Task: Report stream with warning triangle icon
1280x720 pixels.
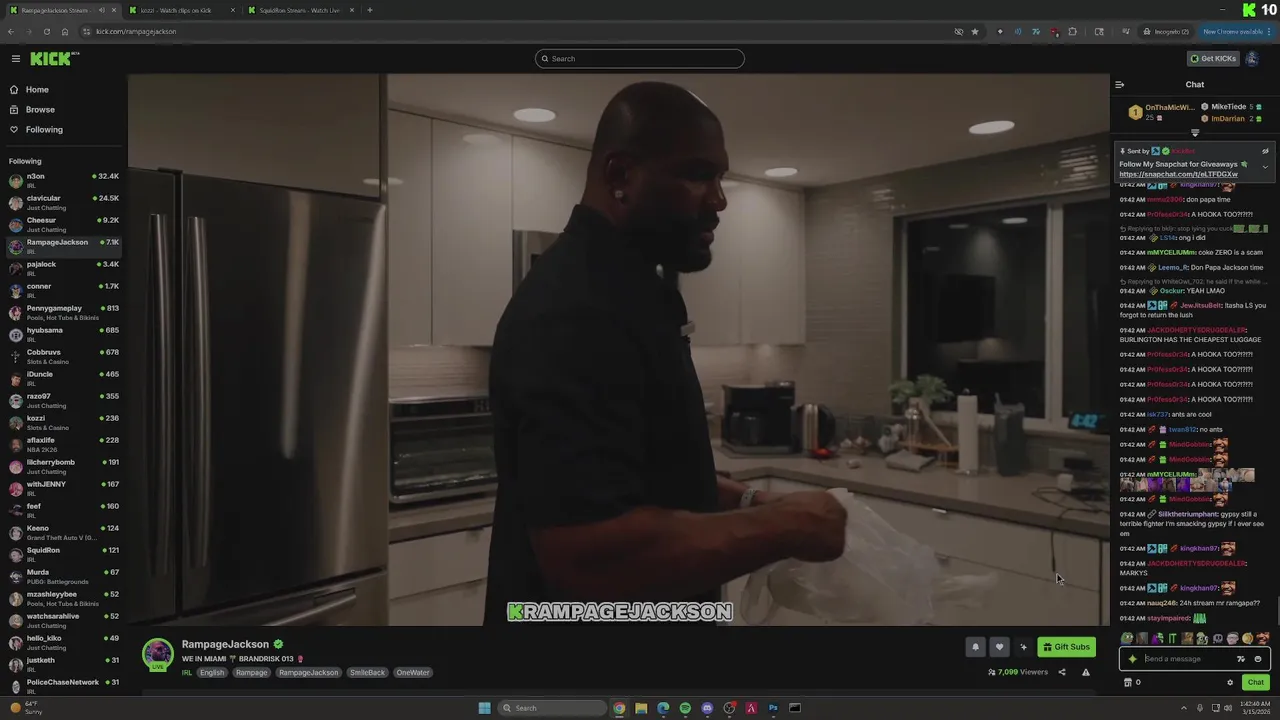Action: (x=1086, y=672)
